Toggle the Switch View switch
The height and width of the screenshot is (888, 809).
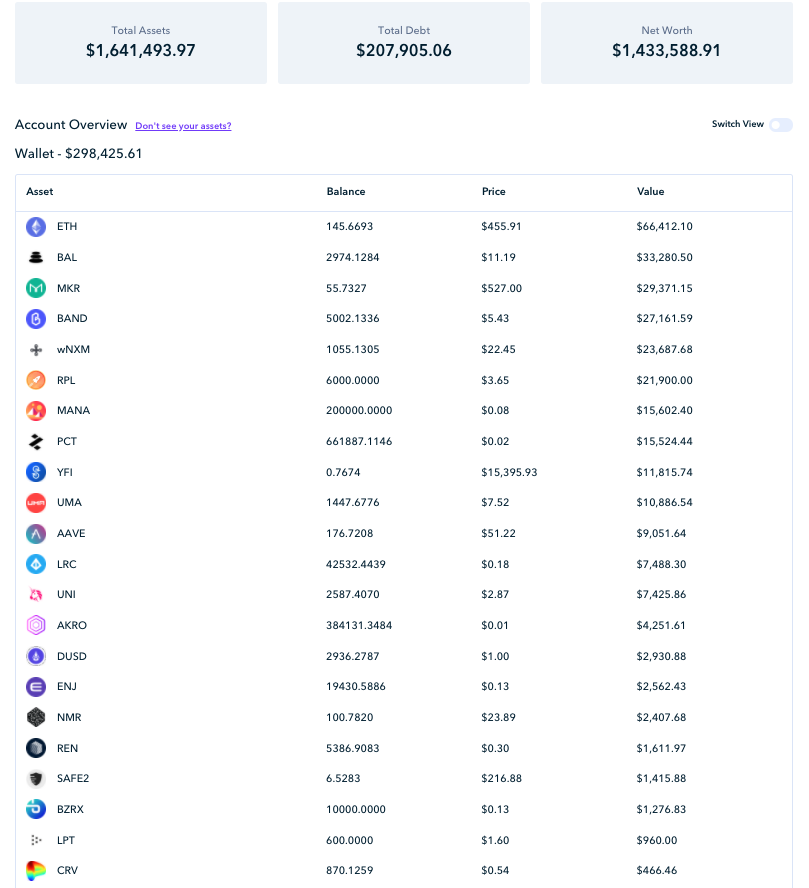(x=781, y=125)
